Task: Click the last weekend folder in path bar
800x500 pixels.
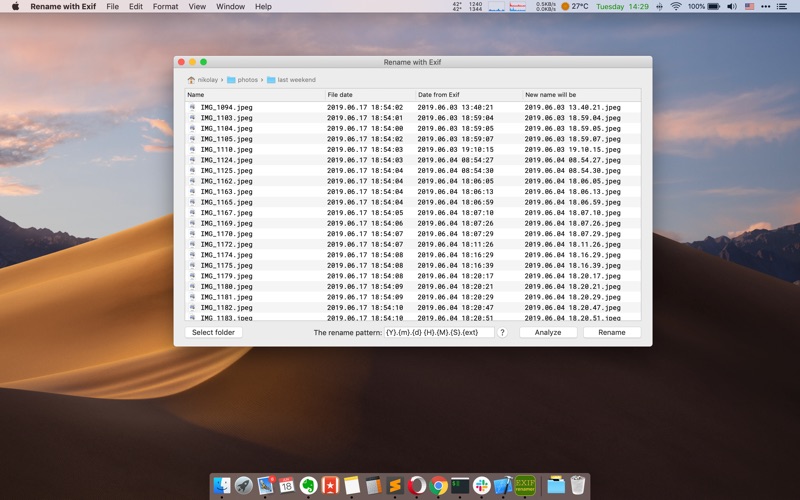Action: pyautogui.click(x=291, y=80)
